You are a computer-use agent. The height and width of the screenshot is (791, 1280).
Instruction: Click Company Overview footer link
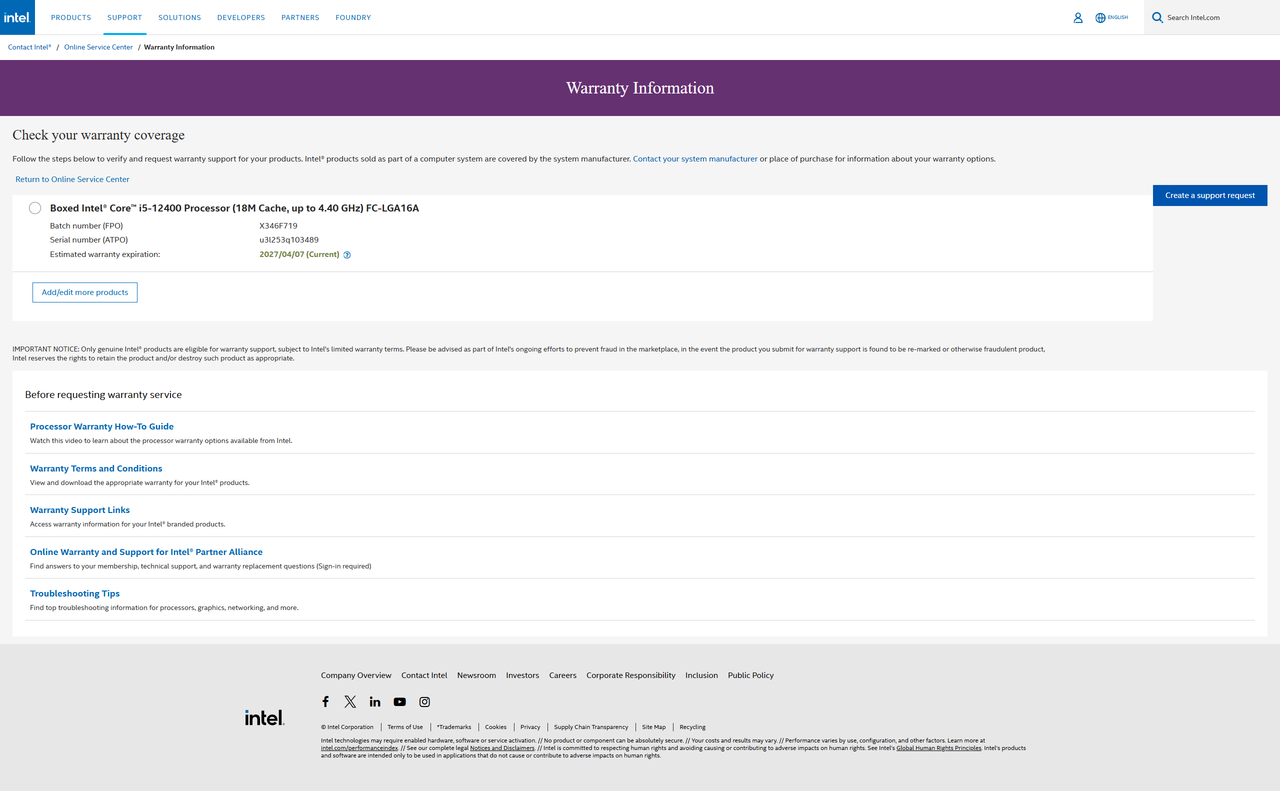click(x=356, y=675)
